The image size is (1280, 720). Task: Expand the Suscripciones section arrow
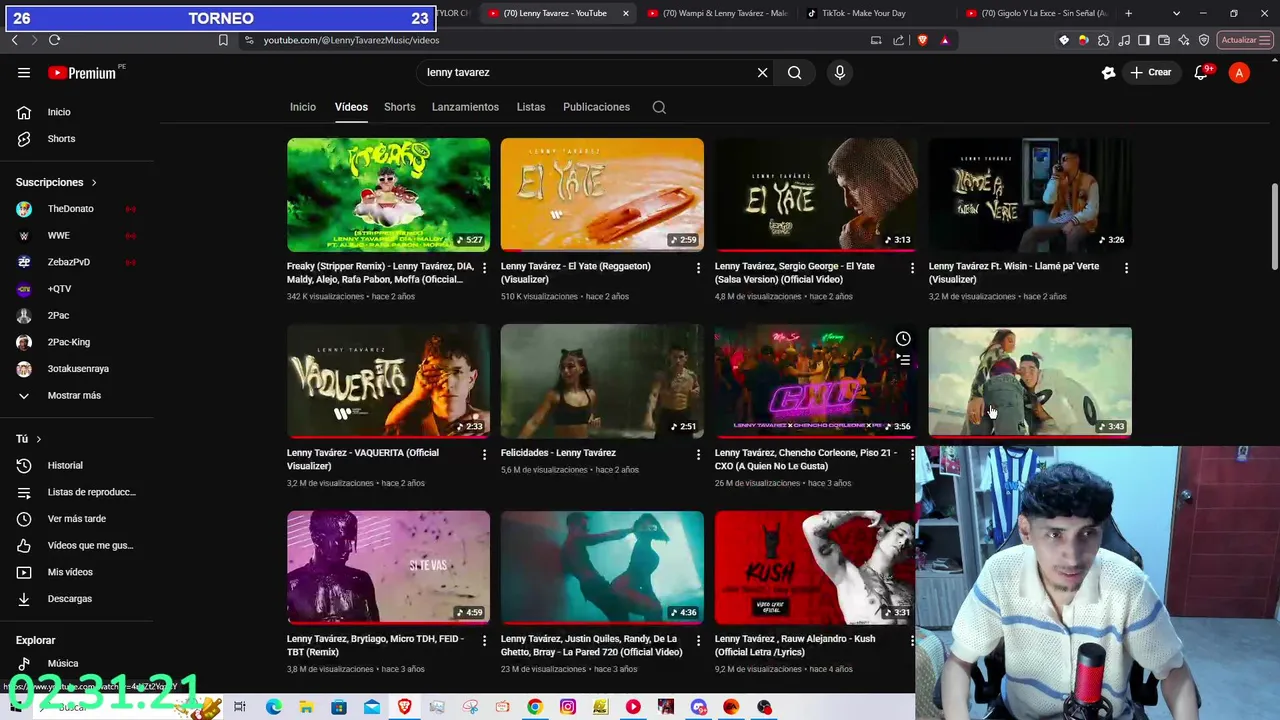point(94,183)
